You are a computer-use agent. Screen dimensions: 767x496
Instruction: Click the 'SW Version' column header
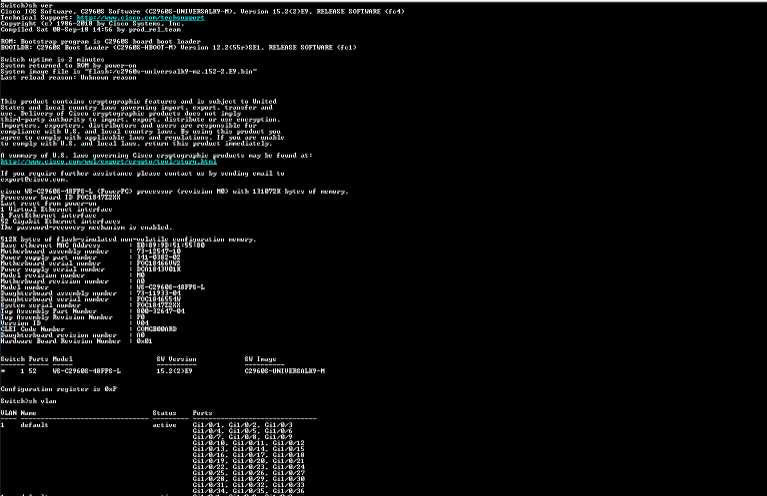(x=177, y=359)
